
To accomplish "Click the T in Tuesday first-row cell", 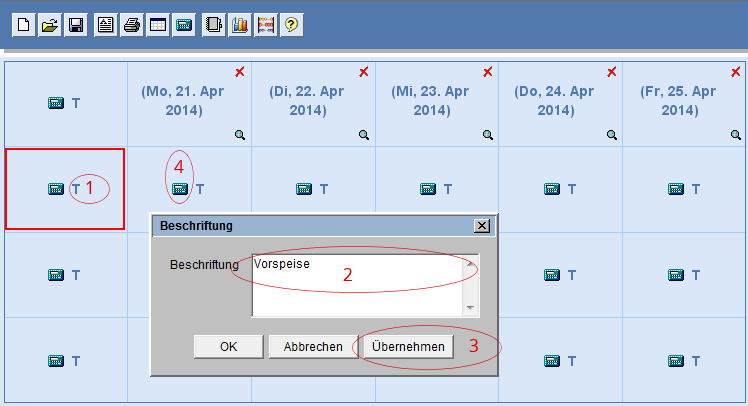I will pos(324,189).
